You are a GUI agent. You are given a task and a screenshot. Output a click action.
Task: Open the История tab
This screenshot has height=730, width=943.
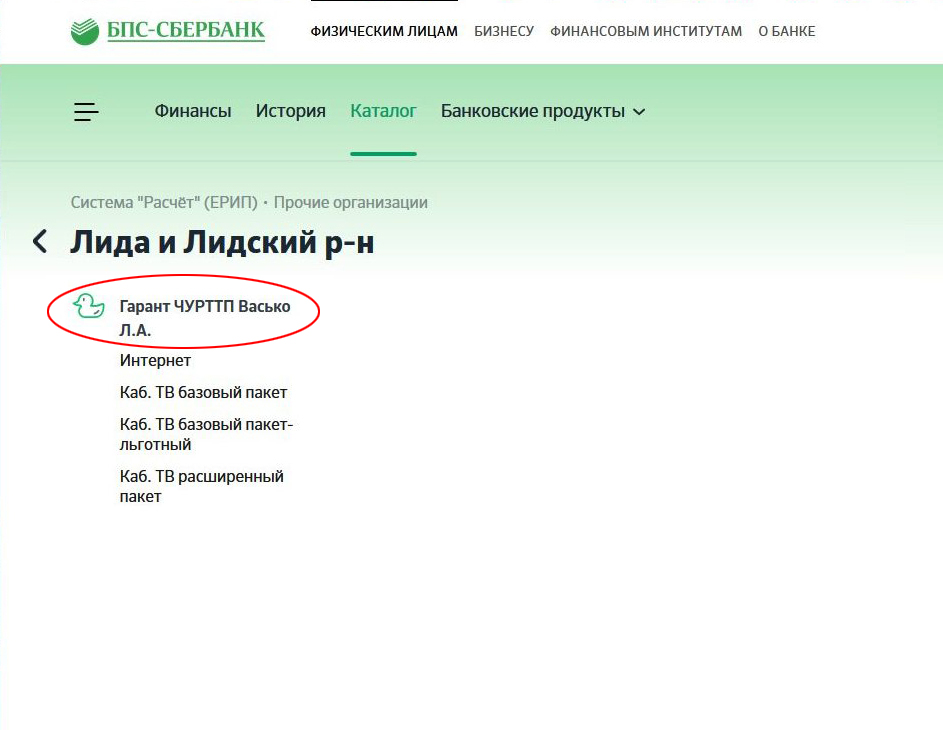click(x=290, y=111)
